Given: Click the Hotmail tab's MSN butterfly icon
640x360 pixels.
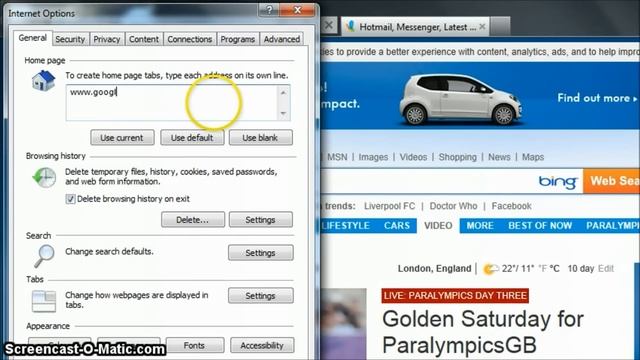Looking at the screenshot, I should point(350,27).
